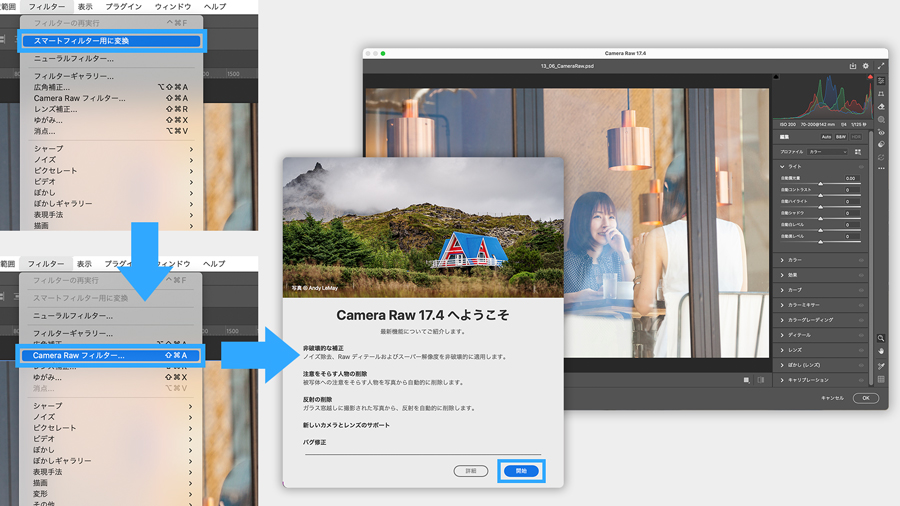Select the Masking tool icon

point(881,120)
